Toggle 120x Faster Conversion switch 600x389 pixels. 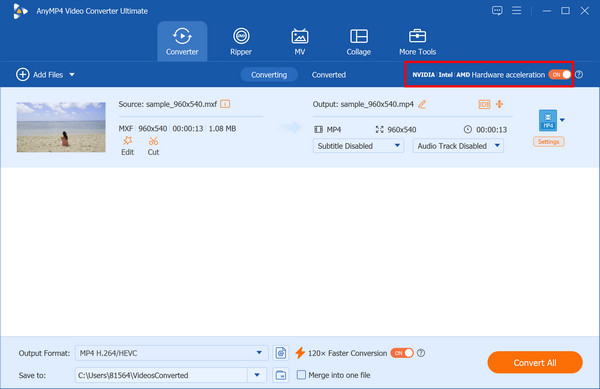click(x=402, y=353)
